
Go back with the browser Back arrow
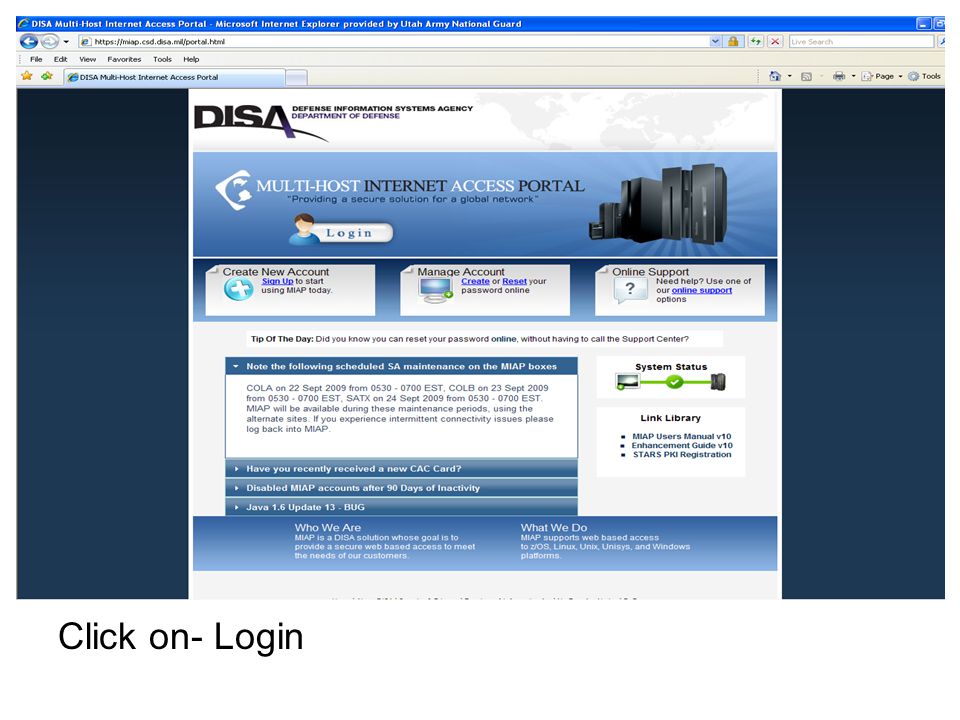point(28,42)
